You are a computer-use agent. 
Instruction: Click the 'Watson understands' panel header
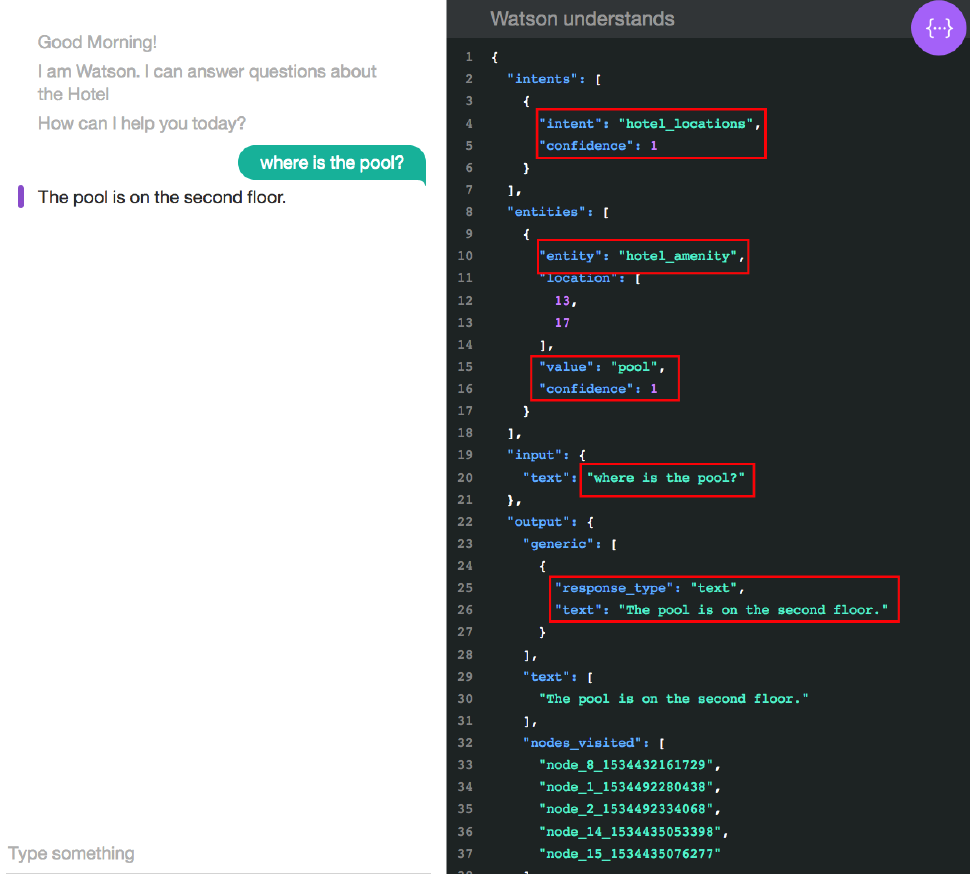(582, 19)
